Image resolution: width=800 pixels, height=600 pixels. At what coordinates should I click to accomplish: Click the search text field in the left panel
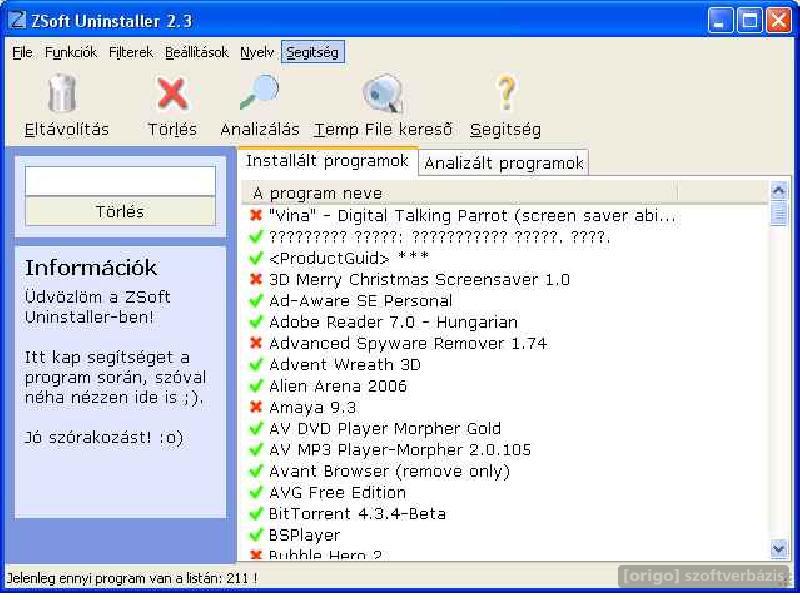pos(120,181)
